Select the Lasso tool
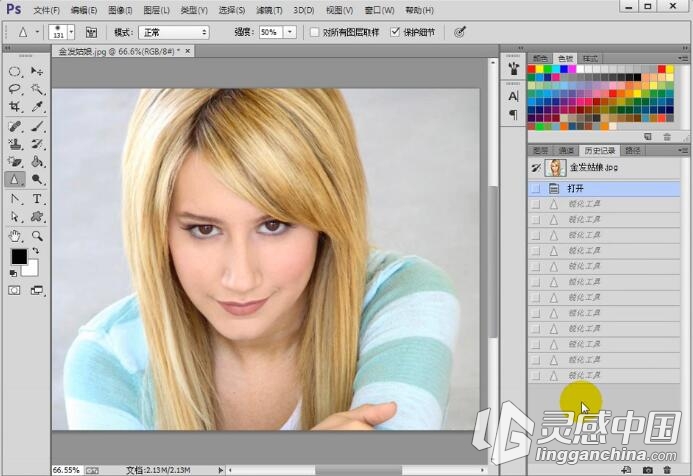 15,89
